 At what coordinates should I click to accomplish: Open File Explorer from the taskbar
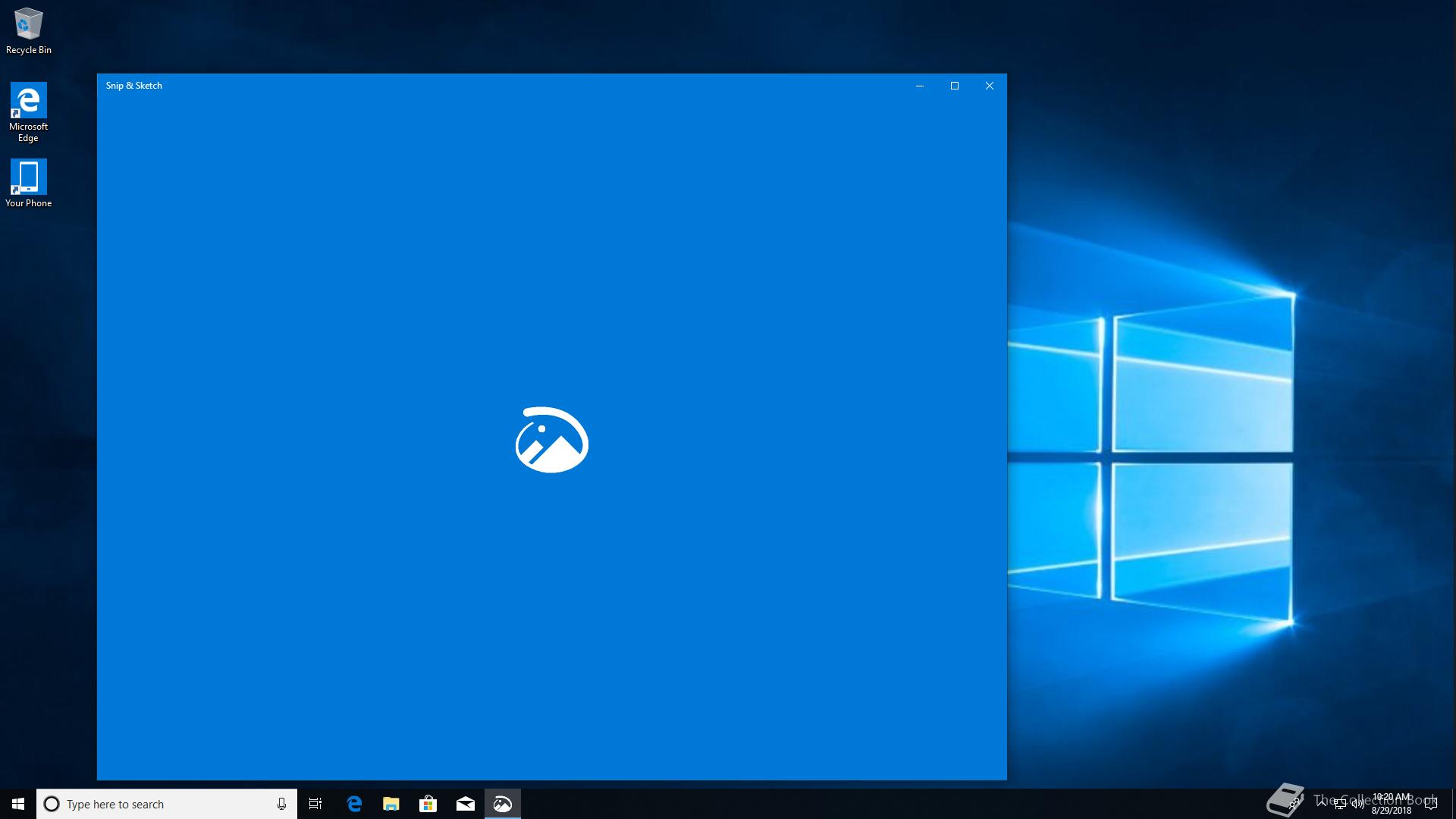pyautogui.click(x=391, y=804)
